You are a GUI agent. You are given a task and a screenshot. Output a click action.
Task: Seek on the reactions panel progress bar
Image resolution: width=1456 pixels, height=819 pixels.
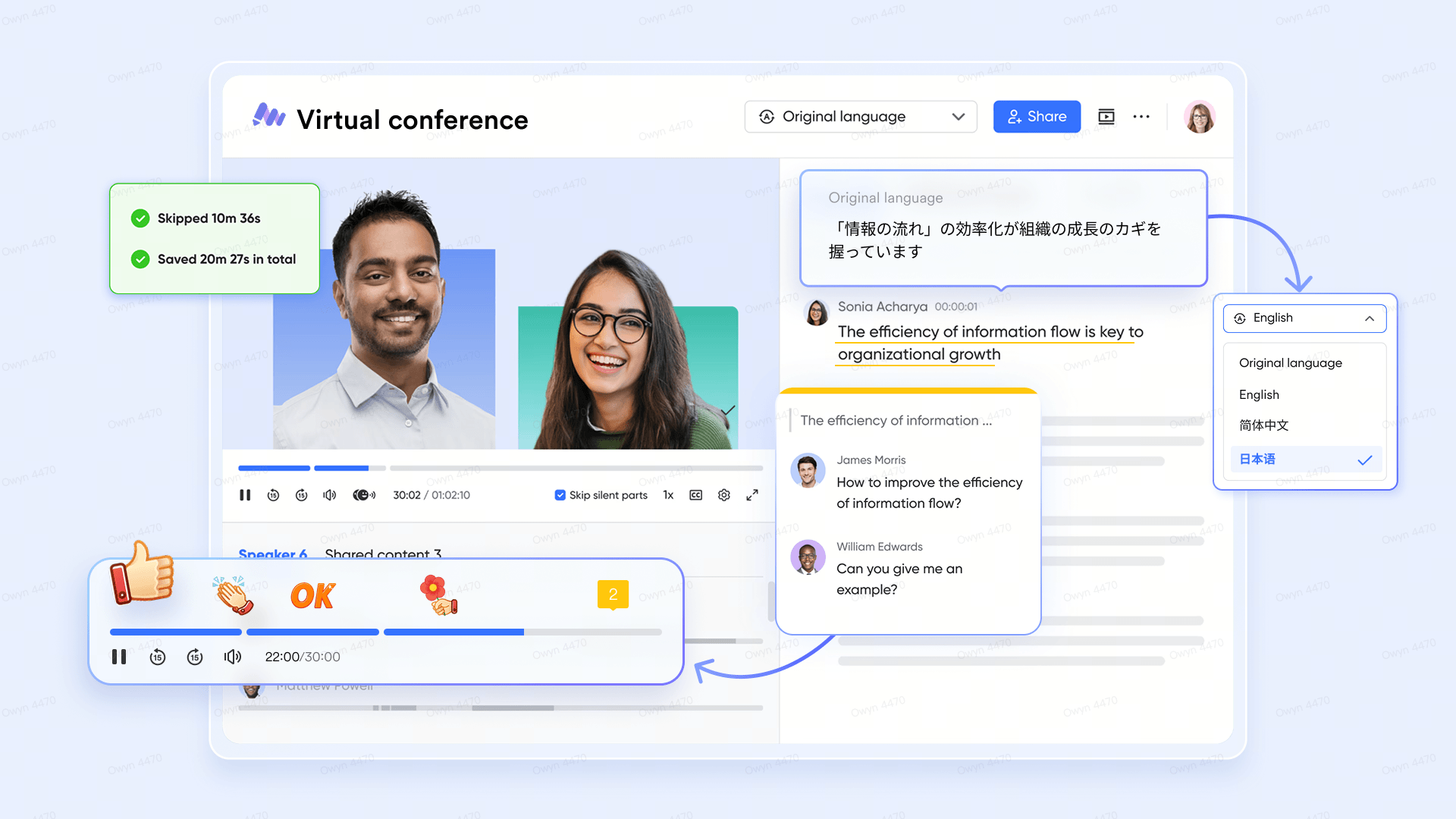point(386,632)
